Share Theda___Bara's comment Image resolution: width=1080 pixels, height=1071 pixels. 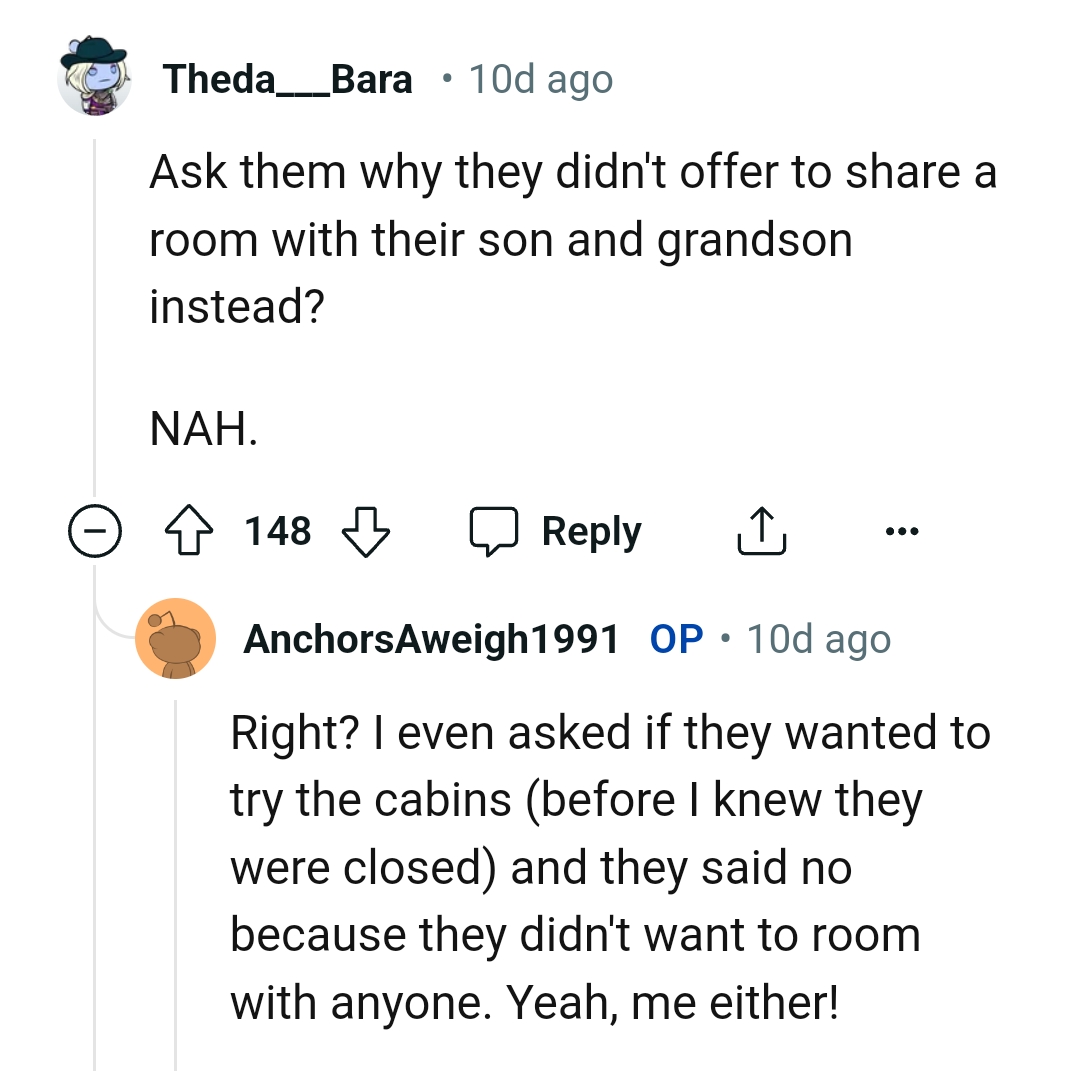coord(762,531)
